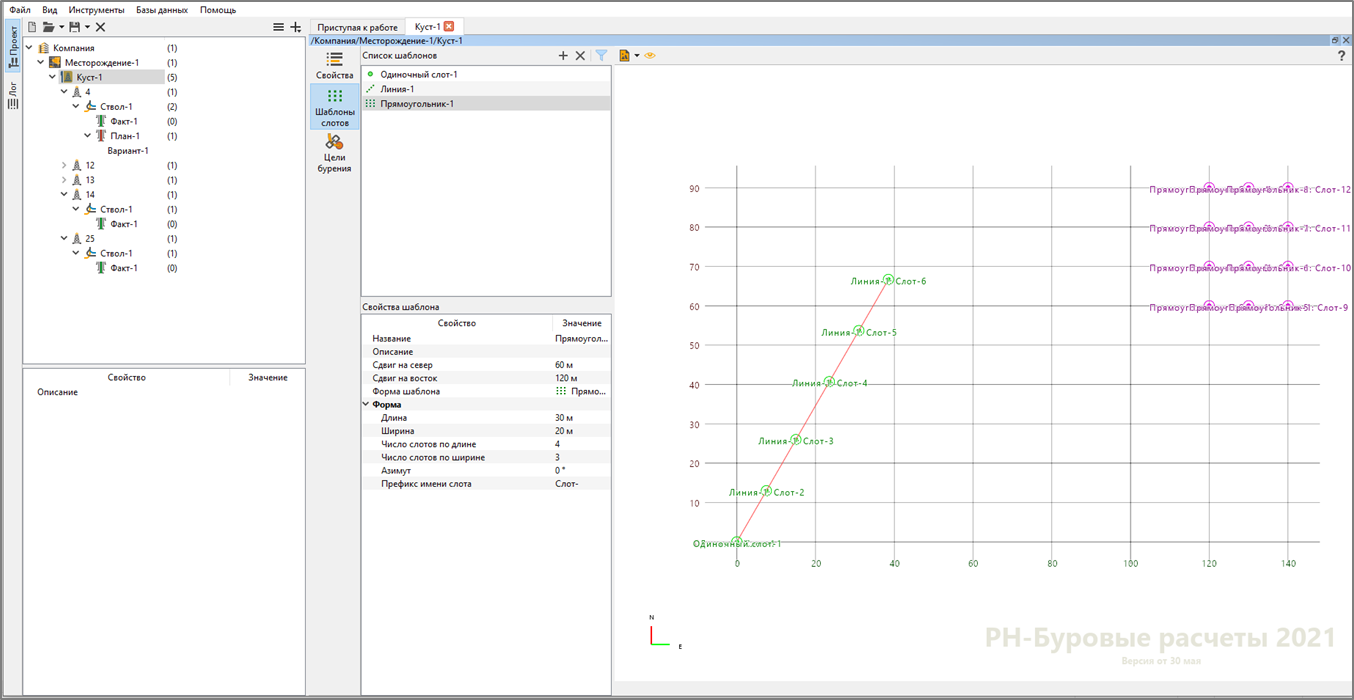Create a new project file

pyautogui.click(x=32, y=27)
